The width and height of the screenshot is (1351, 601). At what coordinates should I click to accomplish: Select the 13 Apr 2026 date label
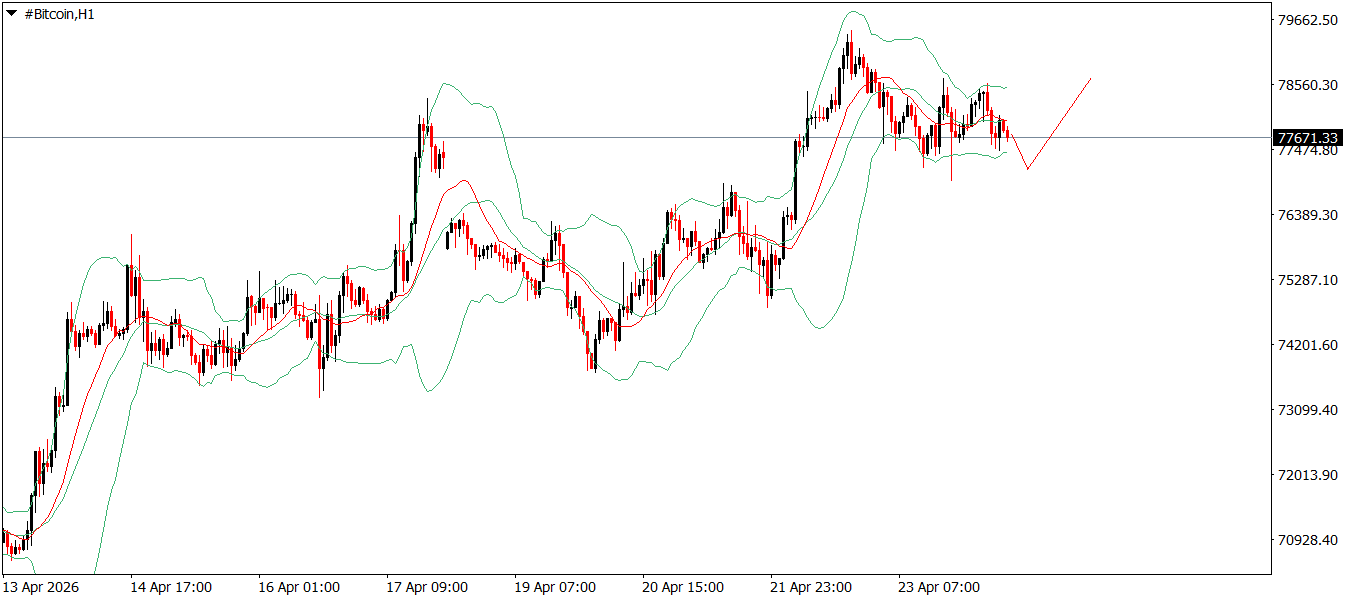point(41,587)
